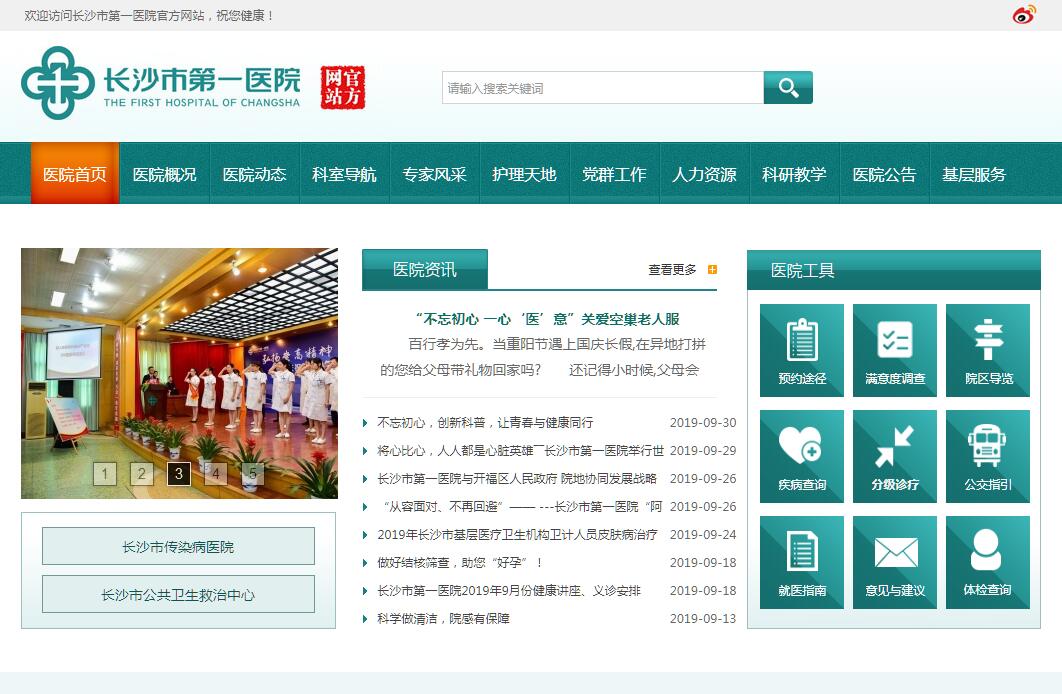Open 科室导航 navigation menu
Viewport: 1062px width, 694px height.
(x=344, y=174)
